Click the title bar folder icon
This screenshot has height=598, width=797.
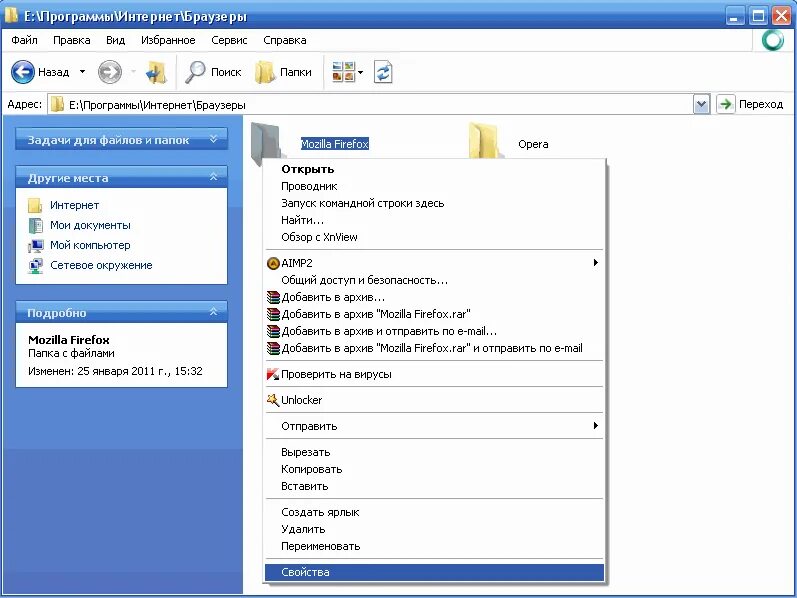pos(11,16)
